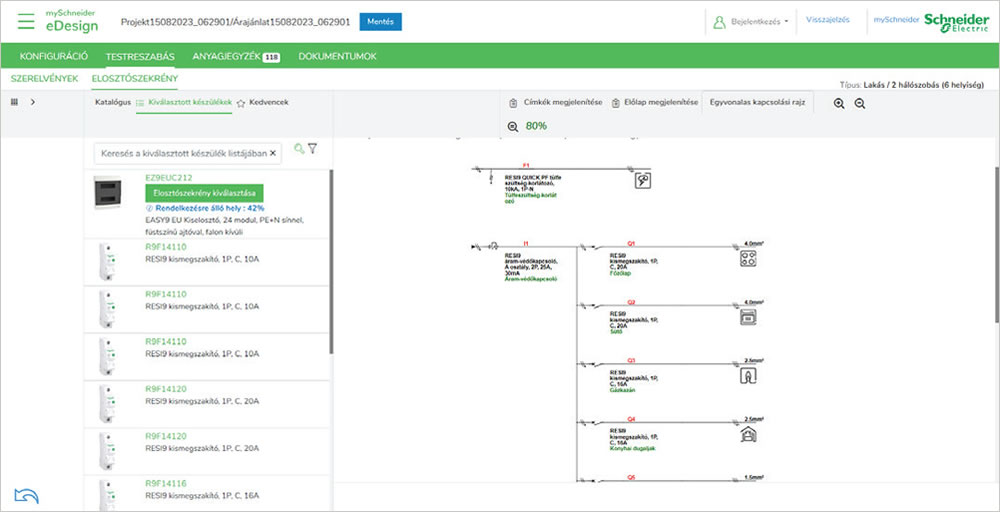The height and width of the screenshot is (512, 1000).
Task: Select the cooktop symbol on Q1 circuit
Action: tap(747, 258)
